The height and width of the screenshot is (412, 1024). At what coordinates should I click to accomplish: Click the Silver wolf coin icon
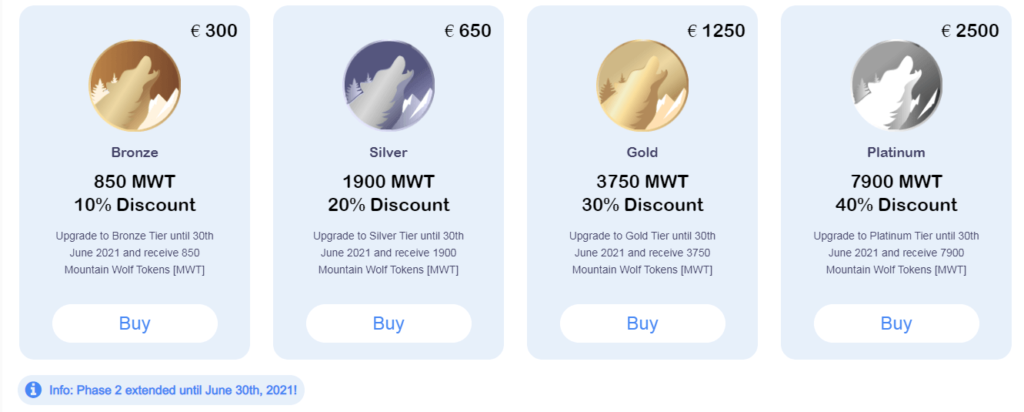(389, 86)
